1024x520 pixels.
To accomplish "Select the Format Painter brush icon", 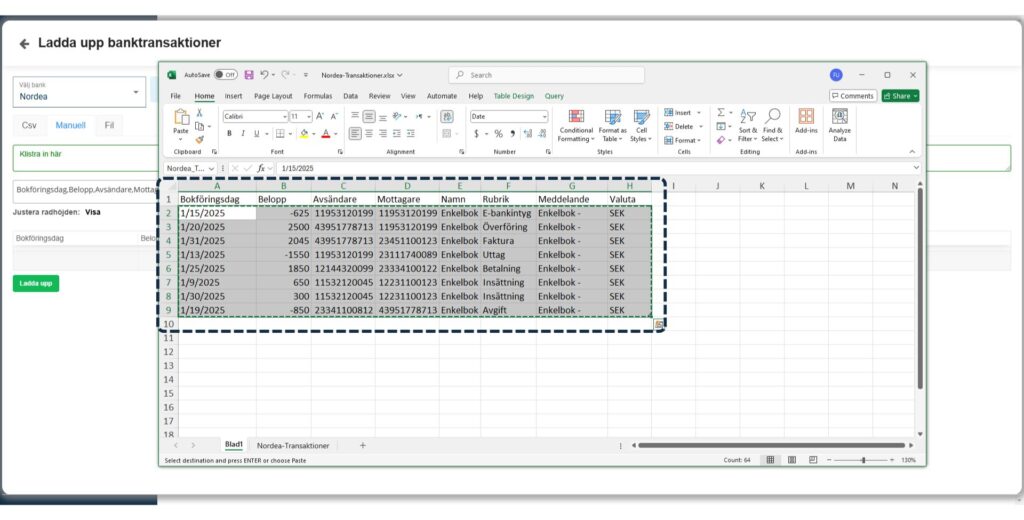I will point(200,138).
